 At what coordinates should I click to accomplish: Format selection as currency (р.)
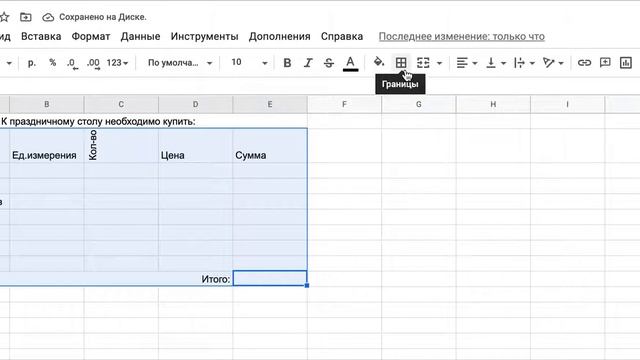(x=32, y=63)
